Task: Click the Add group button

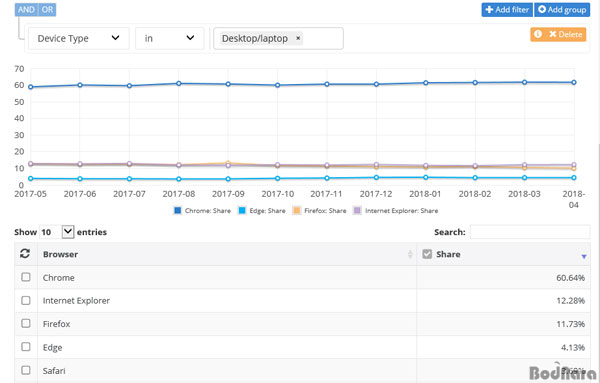Action: tap(562, 10)
